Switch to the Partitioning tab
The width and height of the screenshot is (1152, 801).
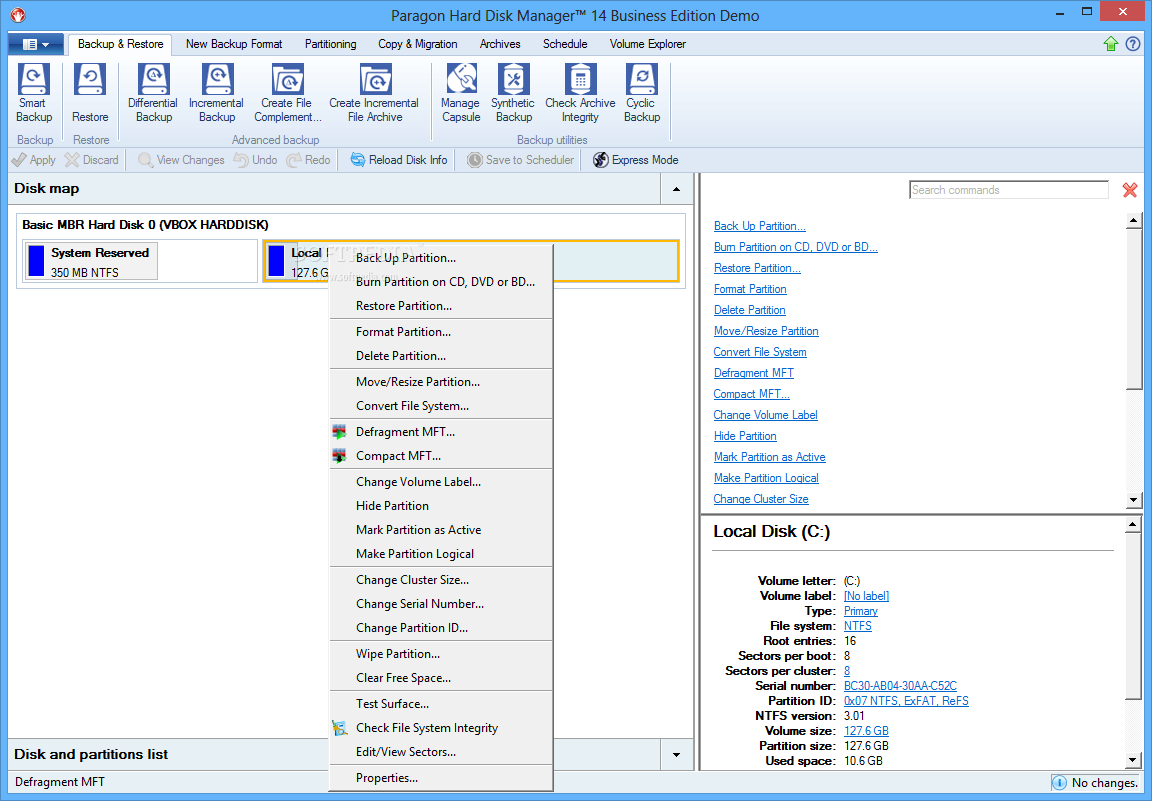[331, 44]
